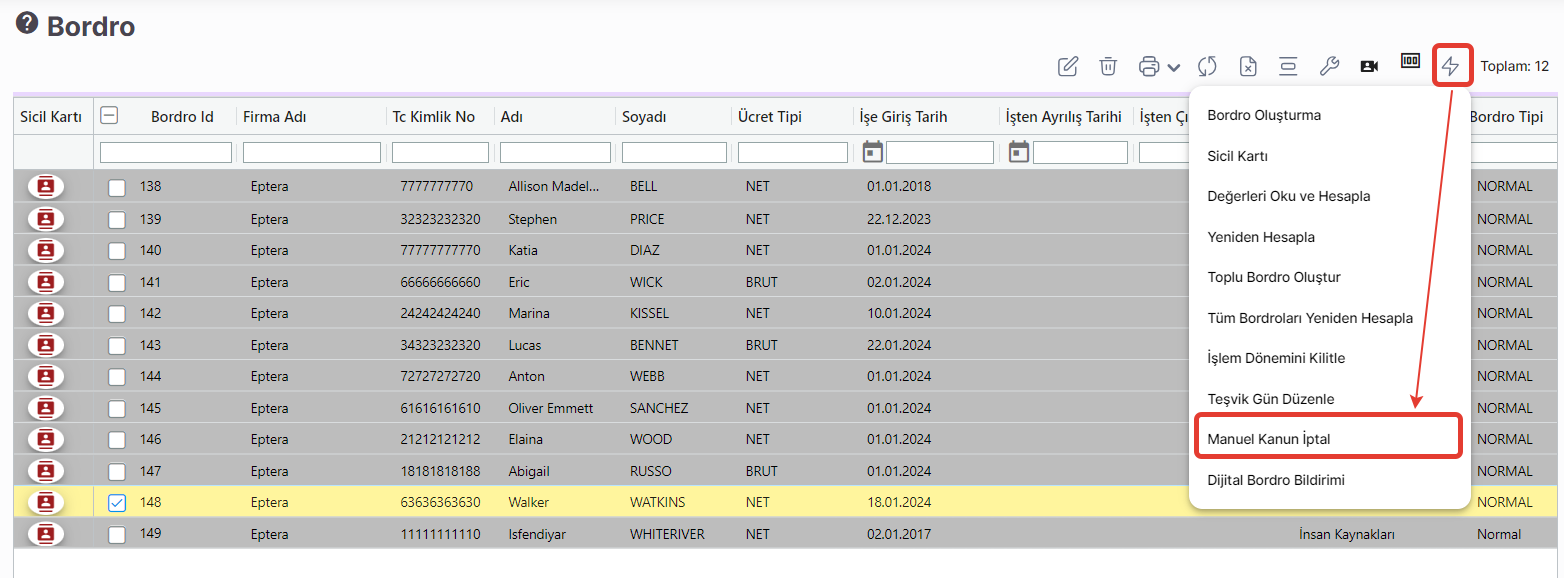
Task: Expand the print options dropdown arrow
Action: (x=1174, y=67)
